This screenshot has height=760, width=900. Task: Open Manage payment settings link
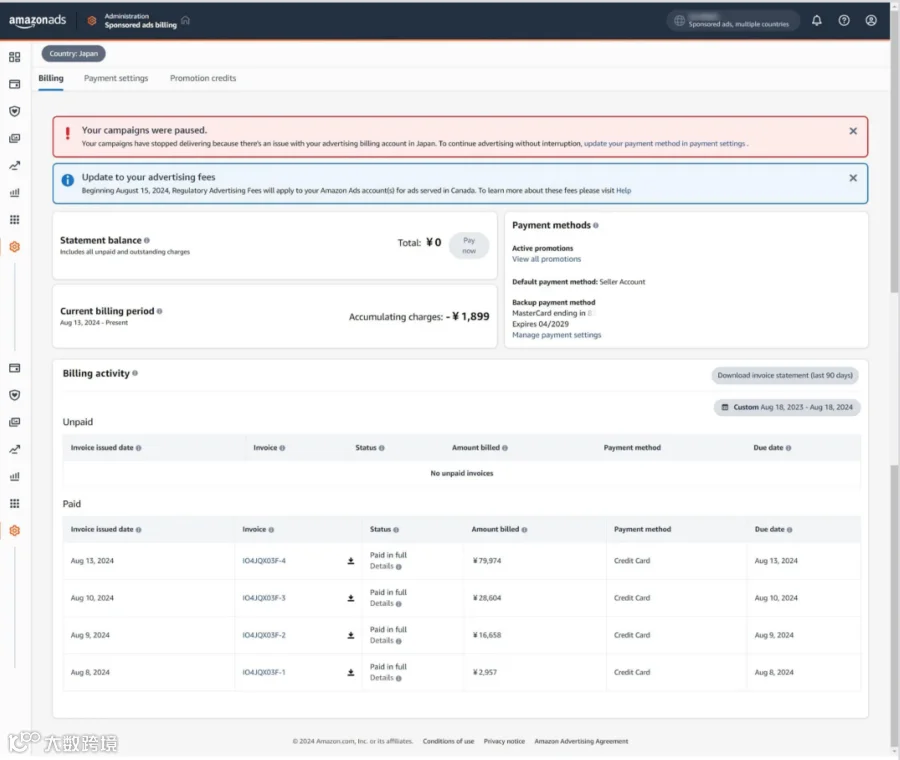[556, 335]
